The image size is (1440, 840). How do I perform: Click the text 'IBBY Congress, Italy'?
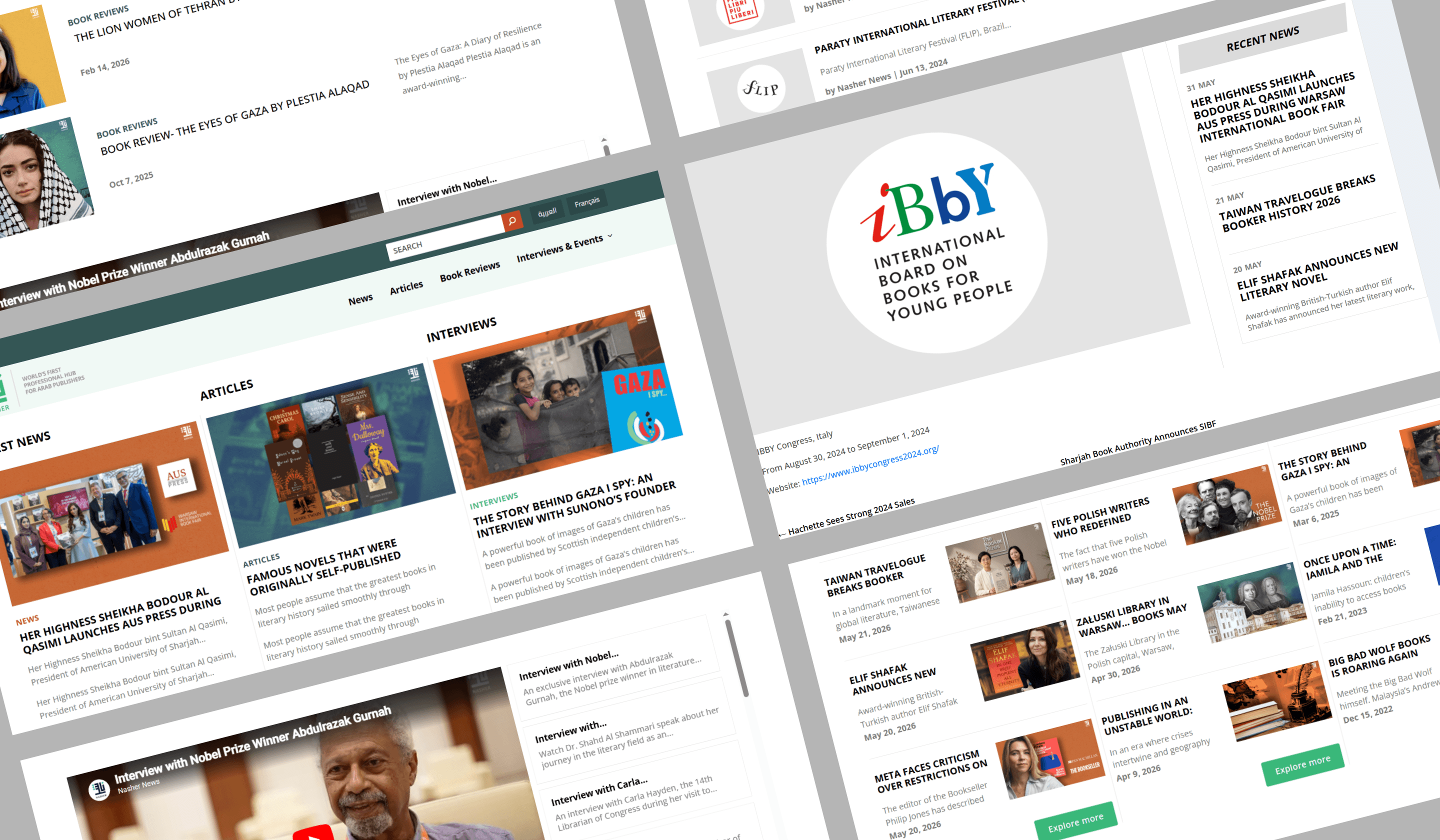795,442
